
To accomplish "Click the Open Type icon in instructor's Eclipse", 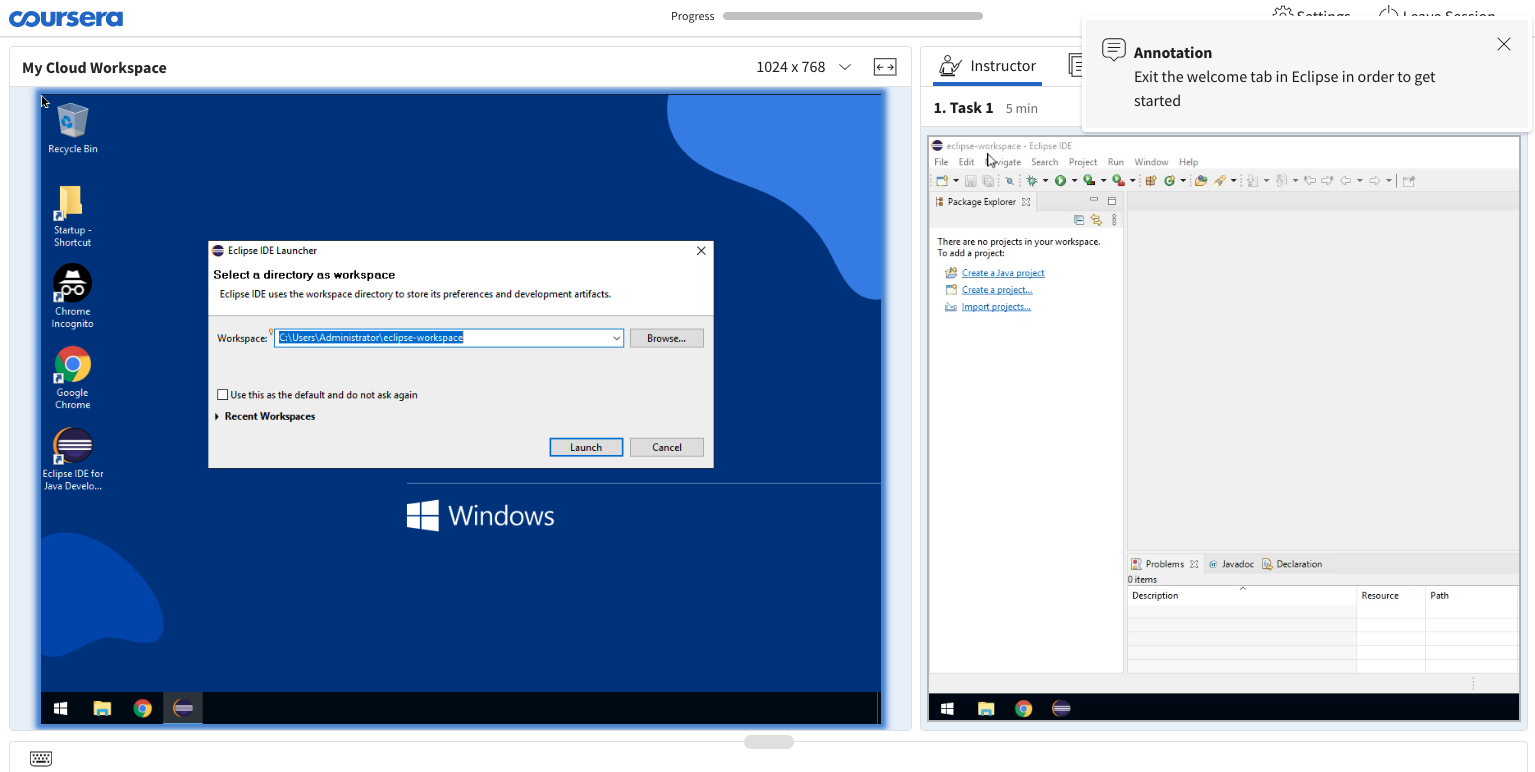I will click(1201, 181).
